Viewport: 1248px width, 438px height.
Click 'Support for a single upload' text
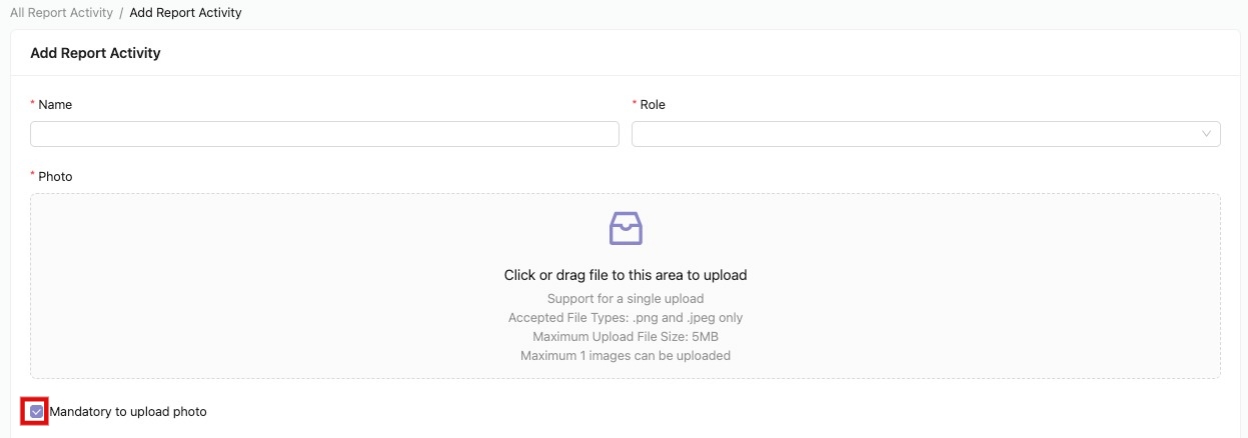pyautogui.click(x=625, y=299)
